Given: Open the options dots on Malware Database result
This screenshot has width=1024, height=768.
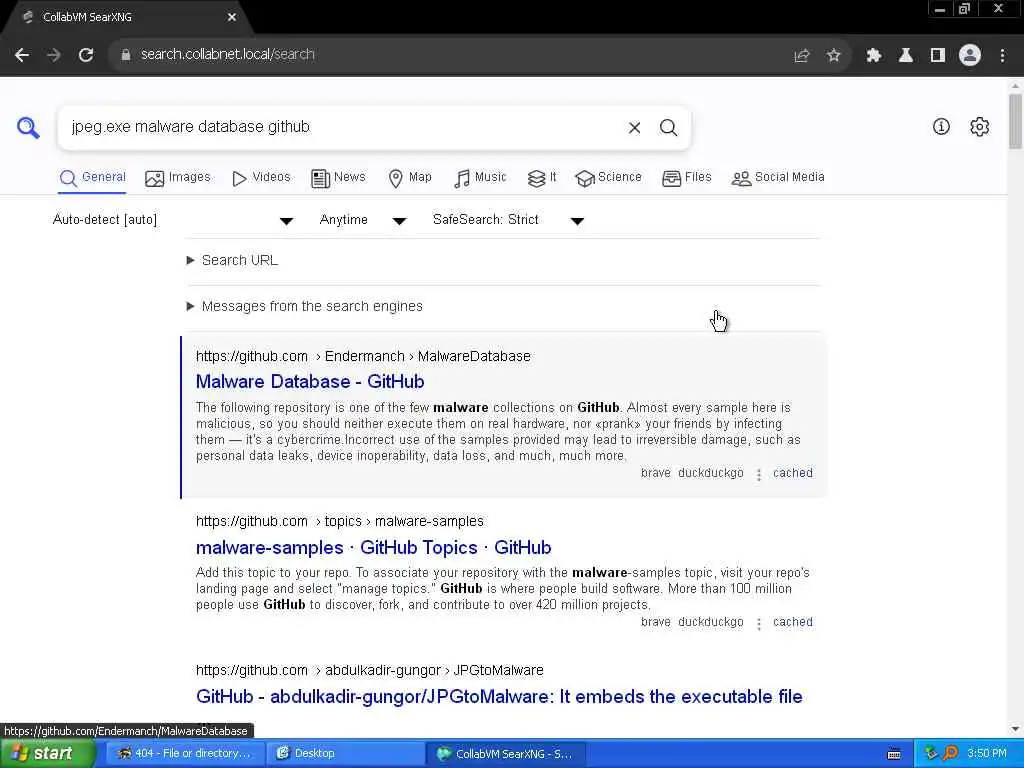Looking at the screenshot, I should pyautogui.click(x=758, y=475).
